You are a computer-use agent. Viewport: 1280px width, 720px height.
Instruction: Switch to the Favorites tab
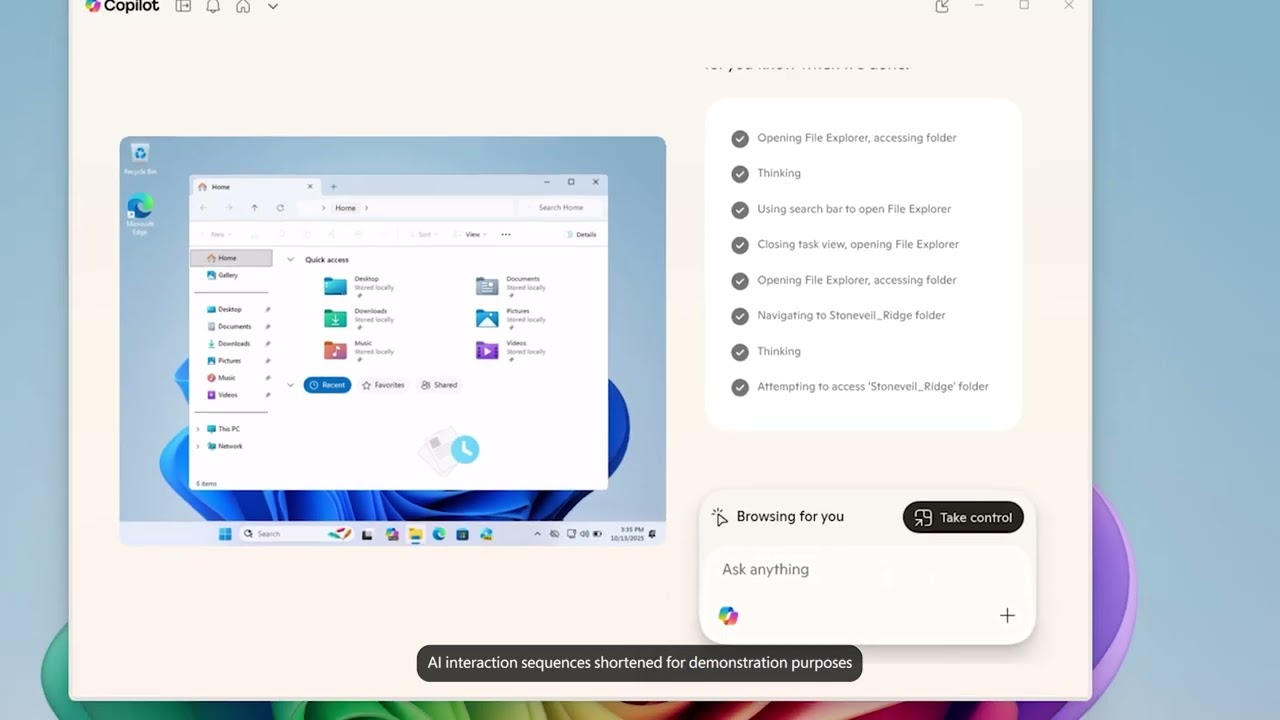pos(383,385)
